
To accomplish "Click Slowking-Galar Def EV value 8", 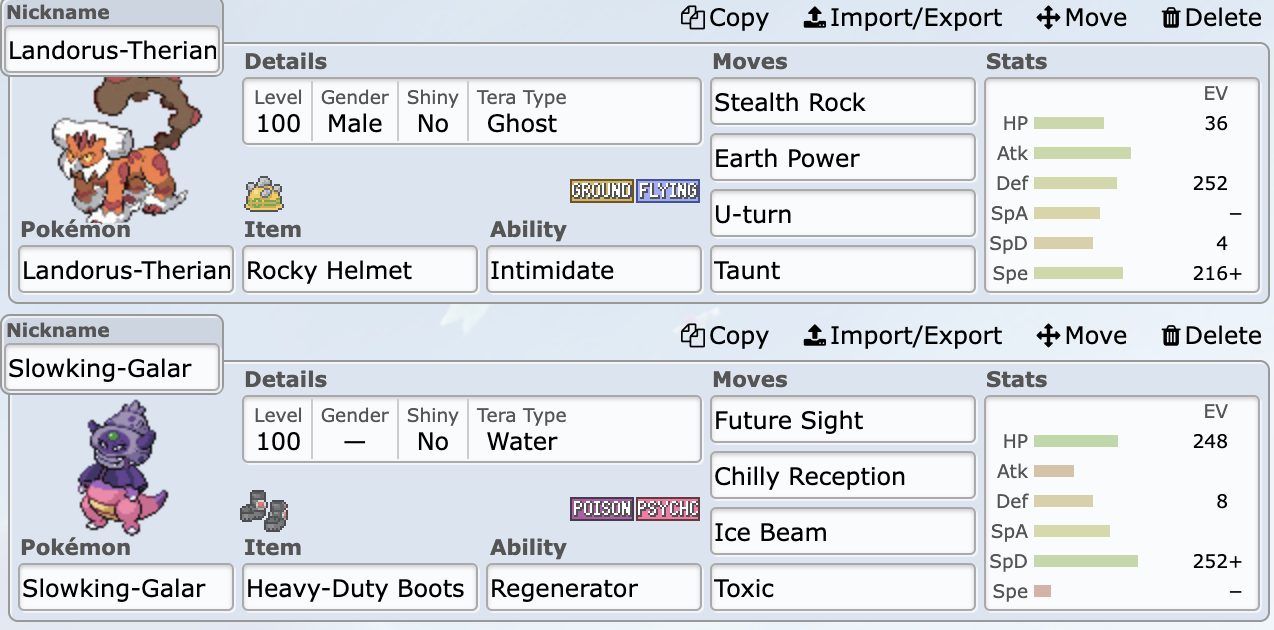I will (x=1222, y=501).
